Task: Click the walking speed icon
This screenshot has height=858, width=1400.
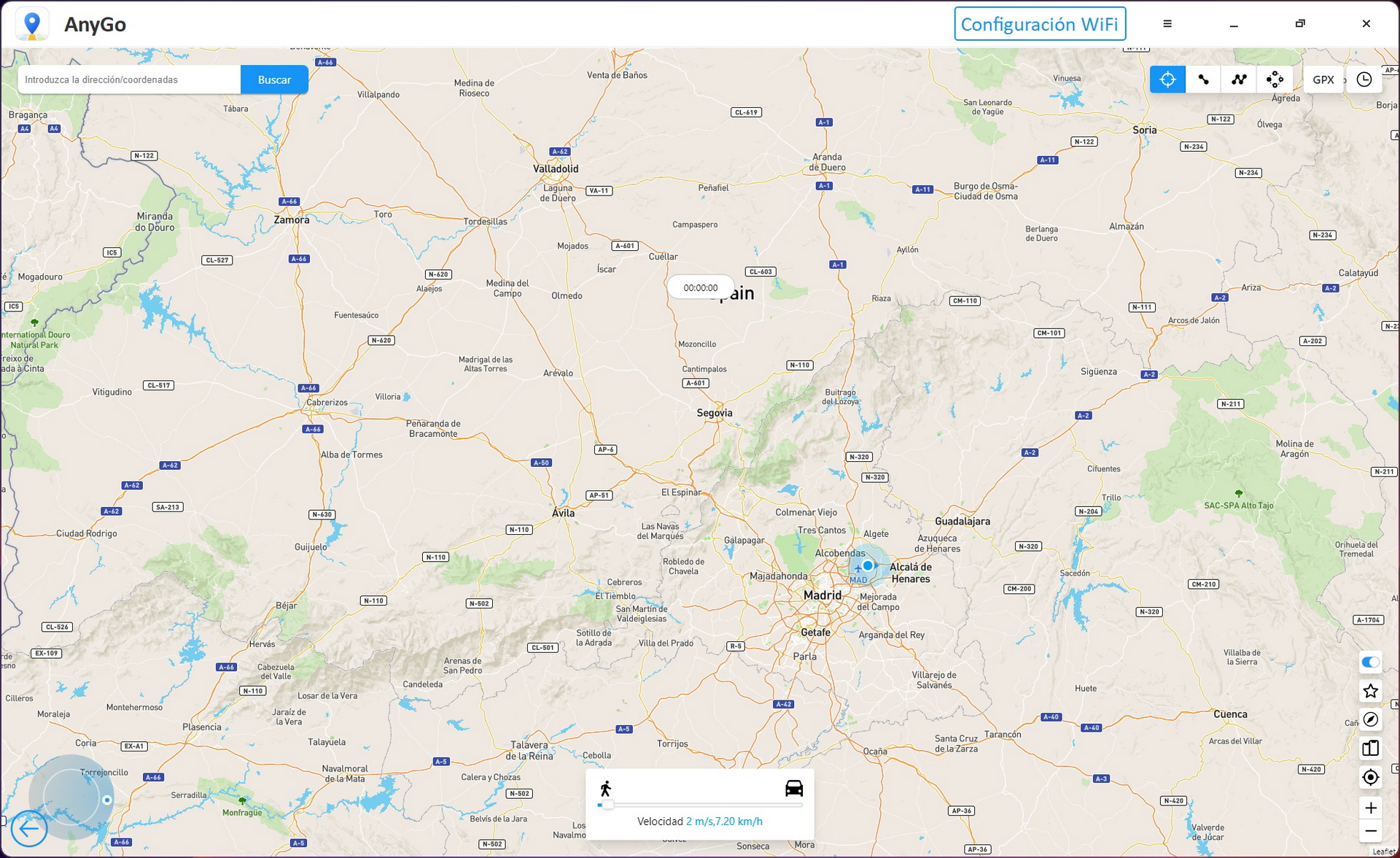Action: [x=605, y=789]
